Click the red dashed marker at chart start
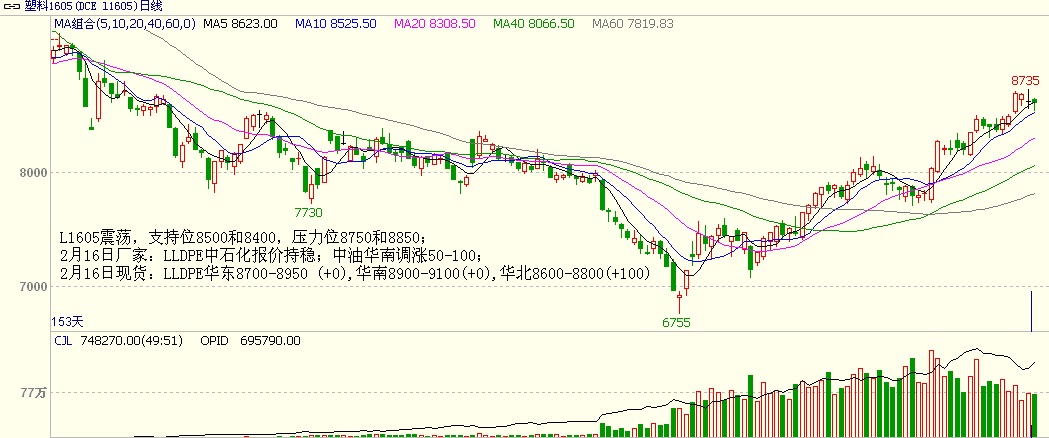 click(x=56, y=40)
